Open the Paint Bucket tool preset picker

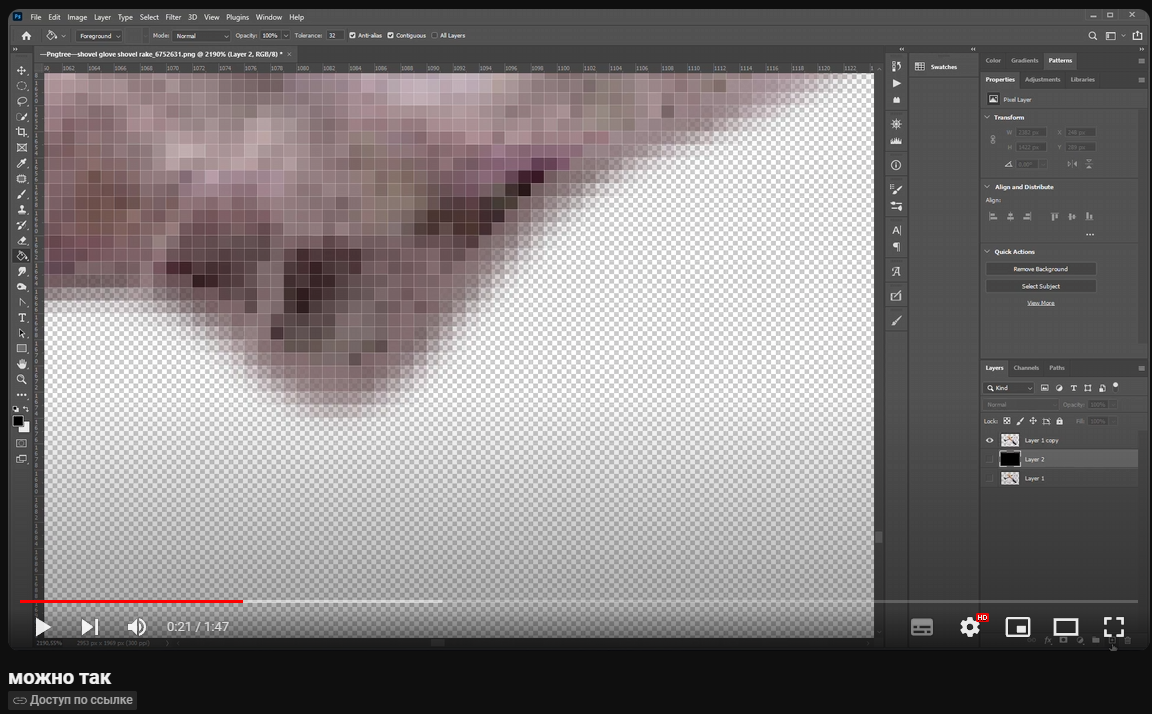click(x=56, y=35)
